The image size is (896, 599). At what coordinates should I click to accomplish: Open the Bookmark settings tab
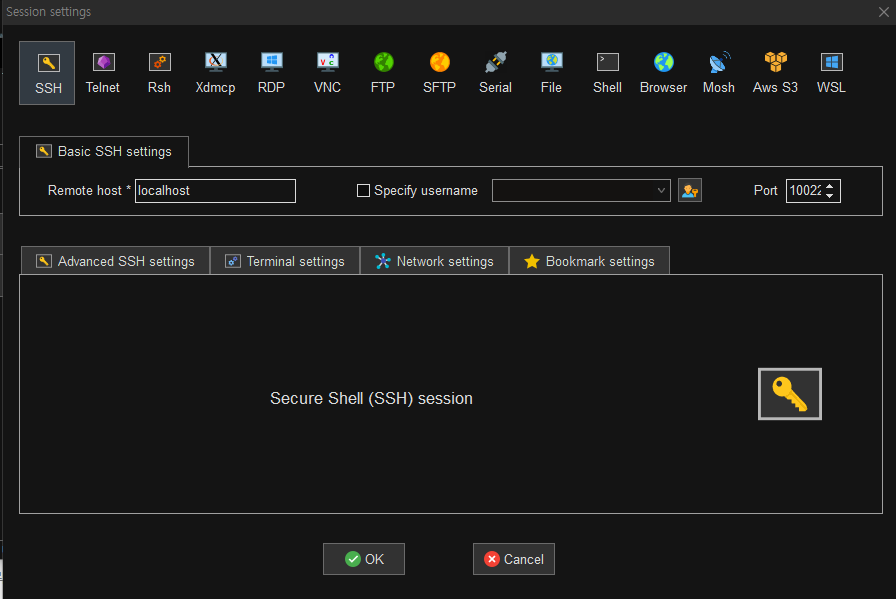589,261
